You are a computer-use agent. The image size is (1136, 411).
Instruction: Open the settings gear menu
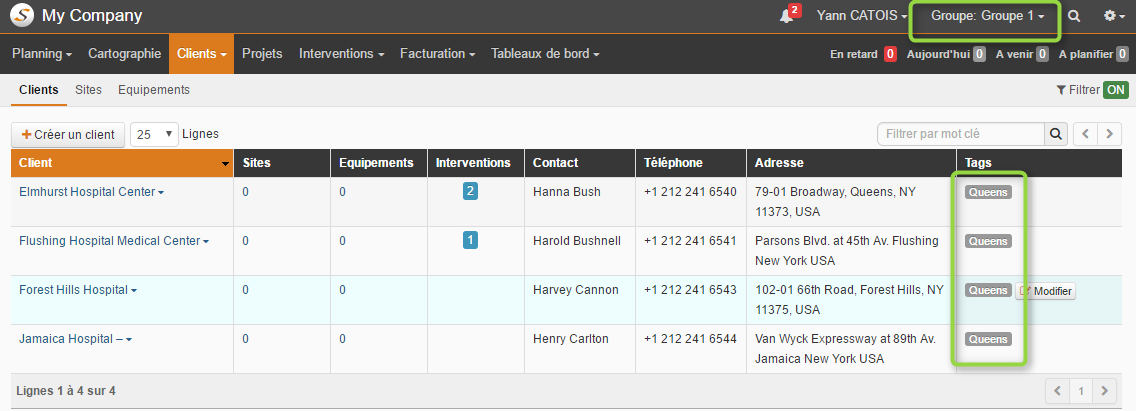(x=1114, y=16)
